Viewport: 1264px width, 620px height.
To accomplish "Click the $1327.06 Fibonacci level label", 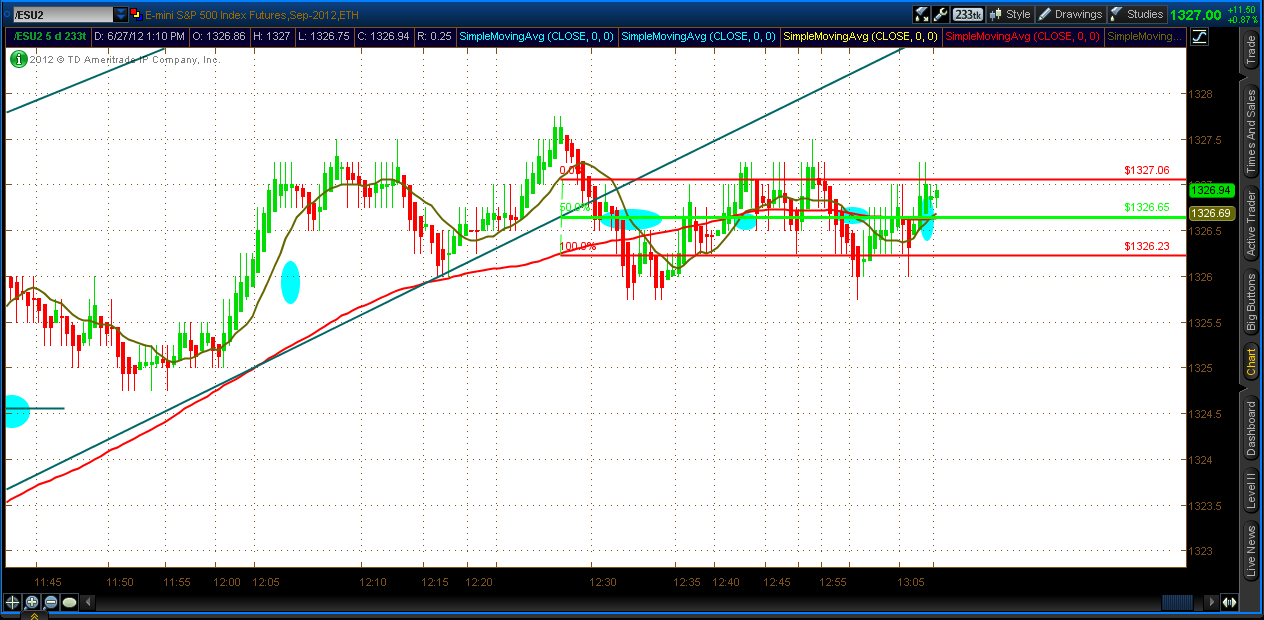I will point(1146,170).
